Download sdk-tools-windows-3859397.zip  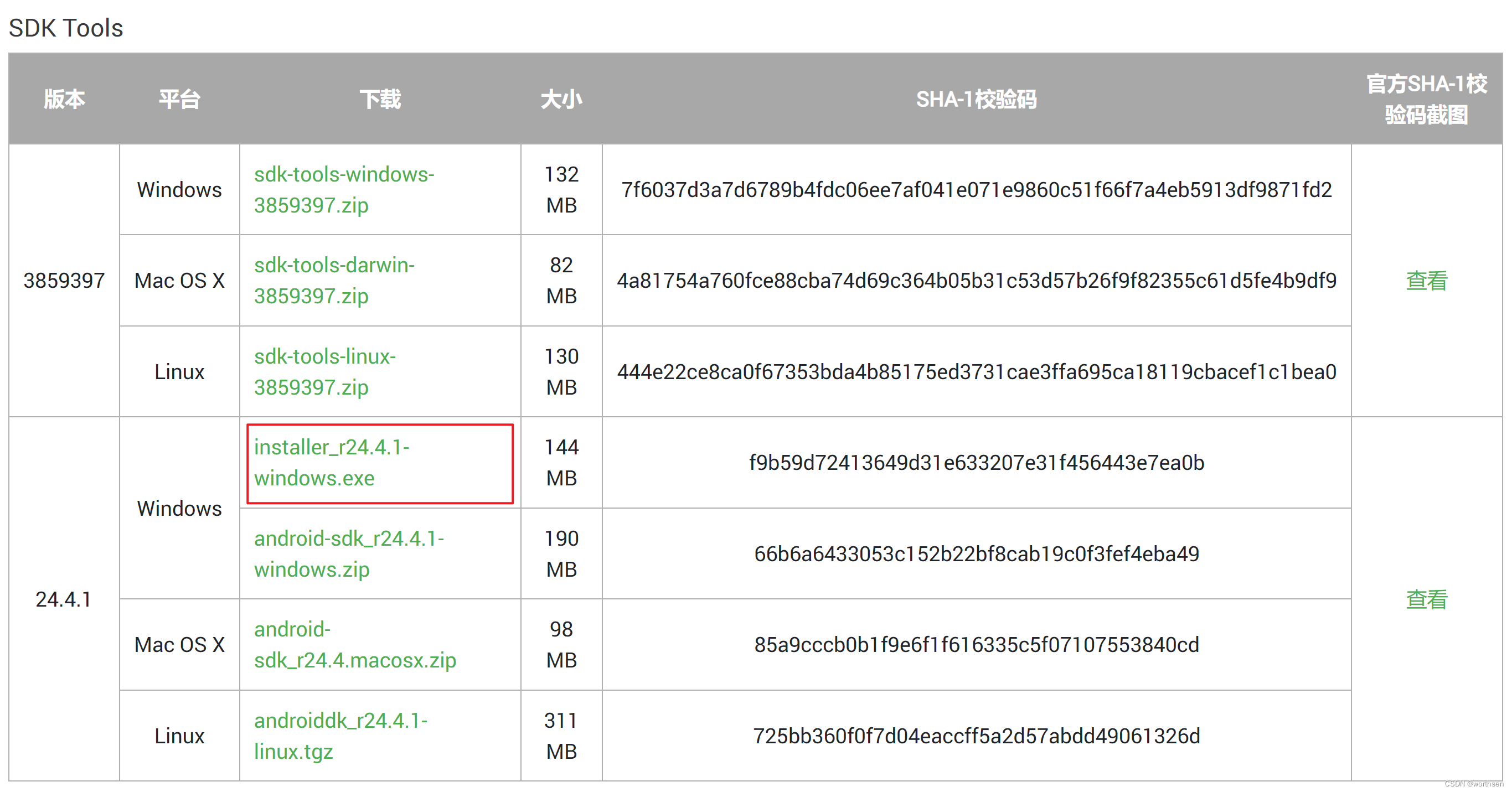344,189
